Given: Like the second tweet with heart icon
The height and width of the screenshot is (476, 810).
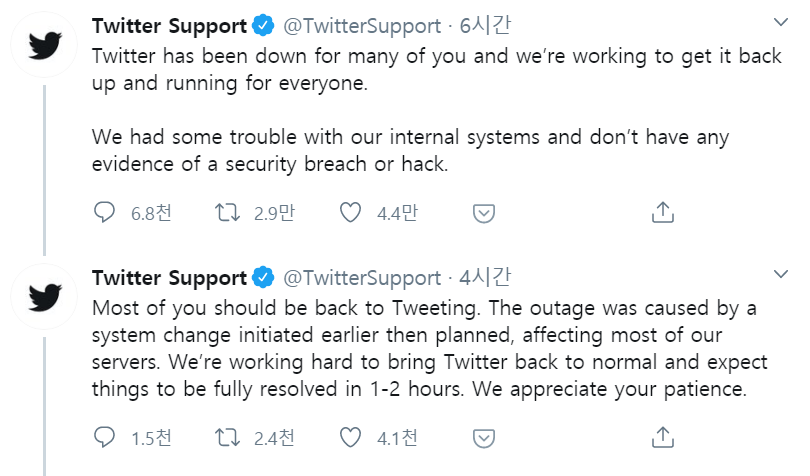Looking at the screenshot, I should pyautogui.click(x=350, y=437).
